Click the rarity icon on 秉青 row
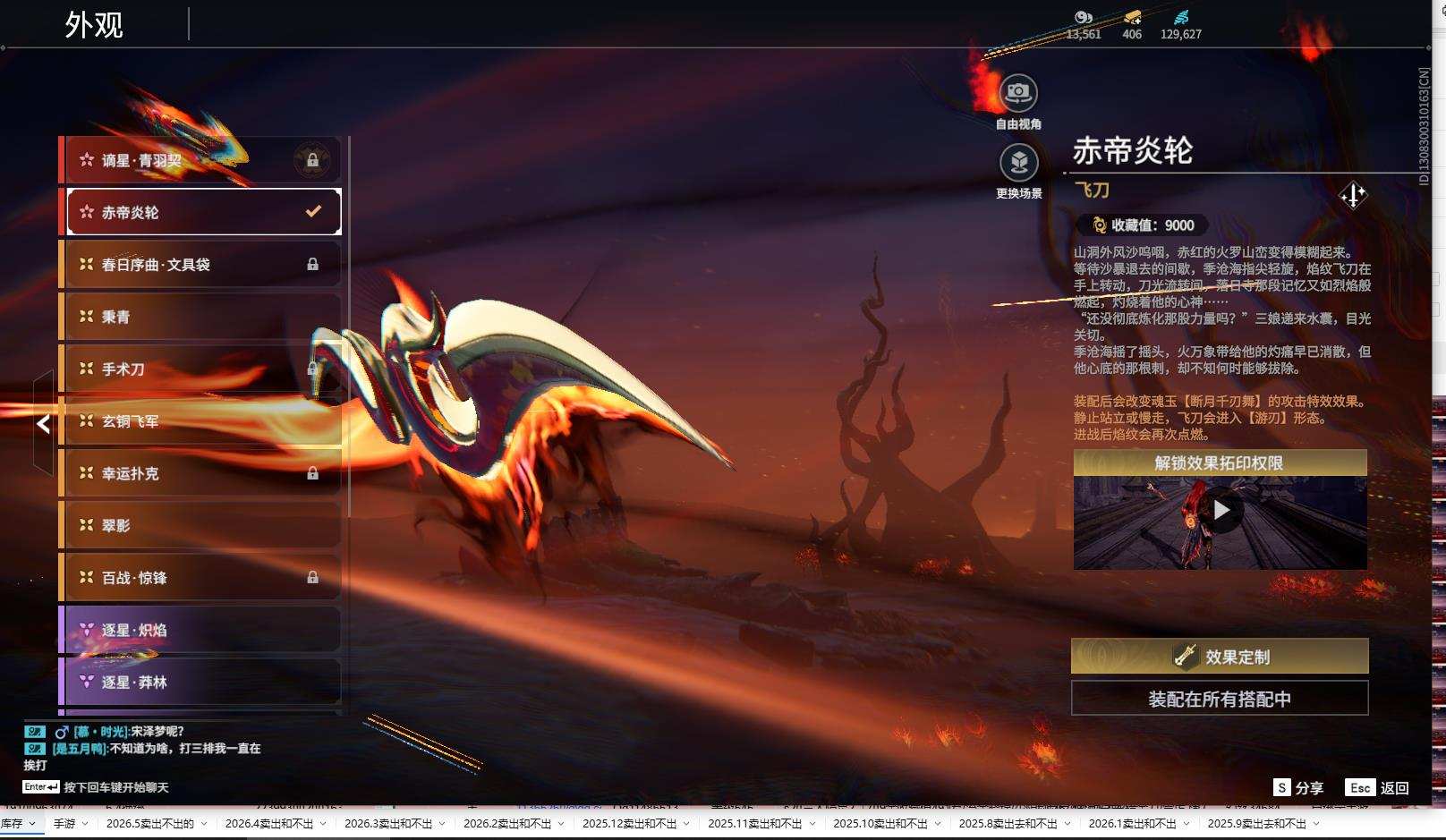 pyautogui.click(x=87, y=316)
